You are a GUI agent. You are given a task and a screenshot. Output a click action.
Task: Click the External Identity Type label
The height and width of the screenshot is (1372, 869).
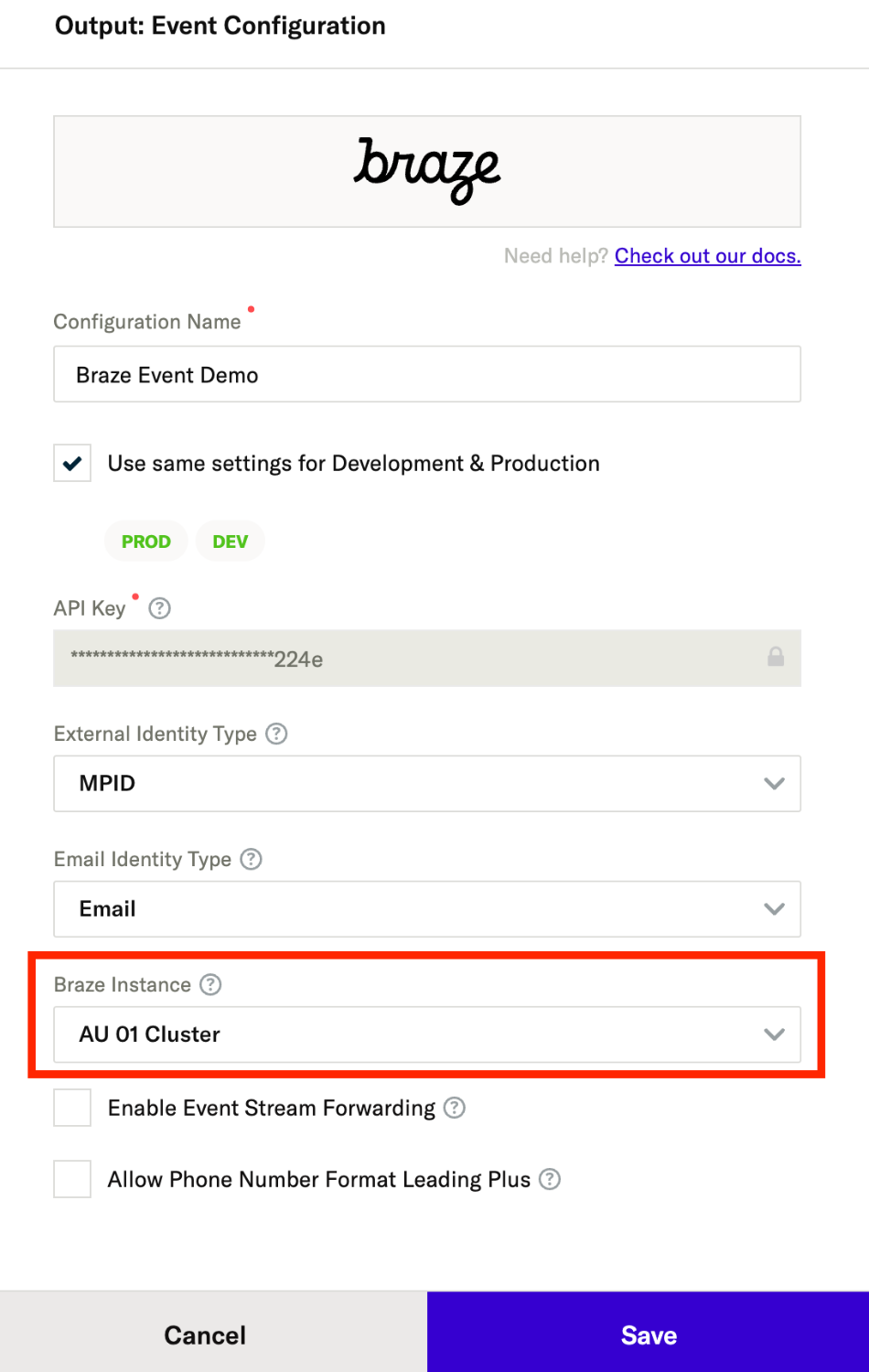156,734
